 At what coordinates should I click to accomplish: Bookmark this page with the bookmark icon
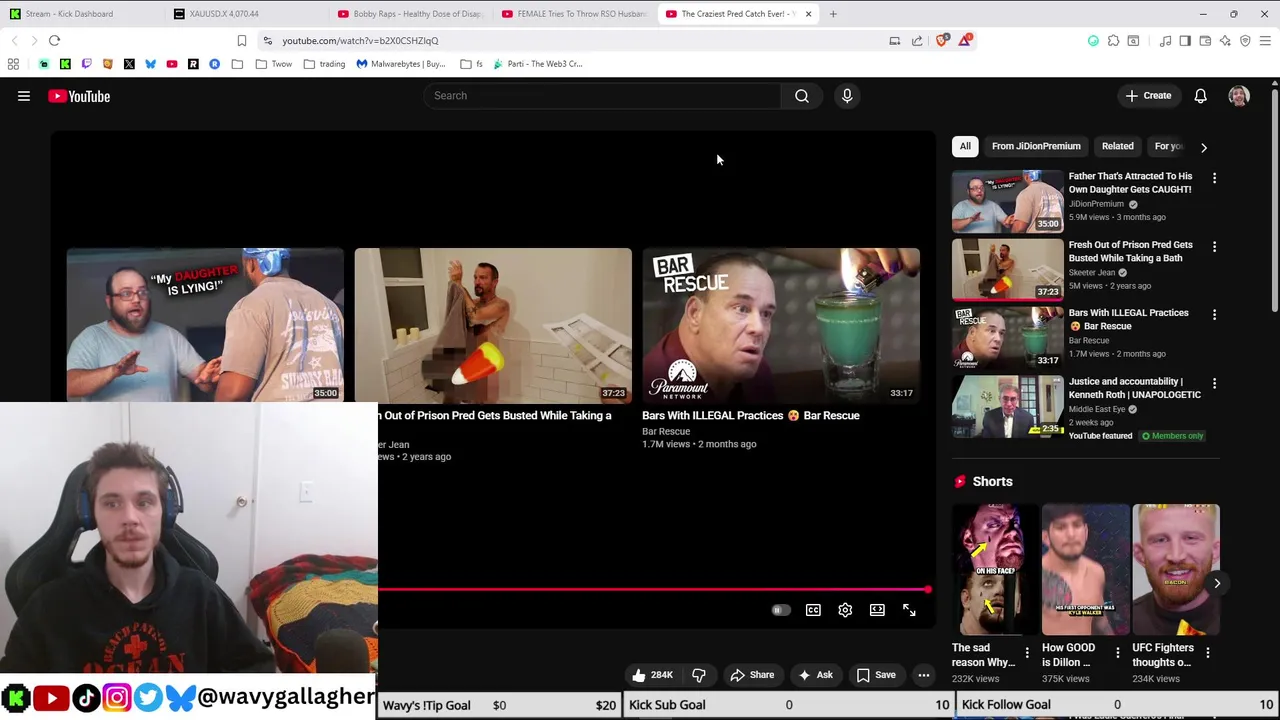click(x=241, y=41)
